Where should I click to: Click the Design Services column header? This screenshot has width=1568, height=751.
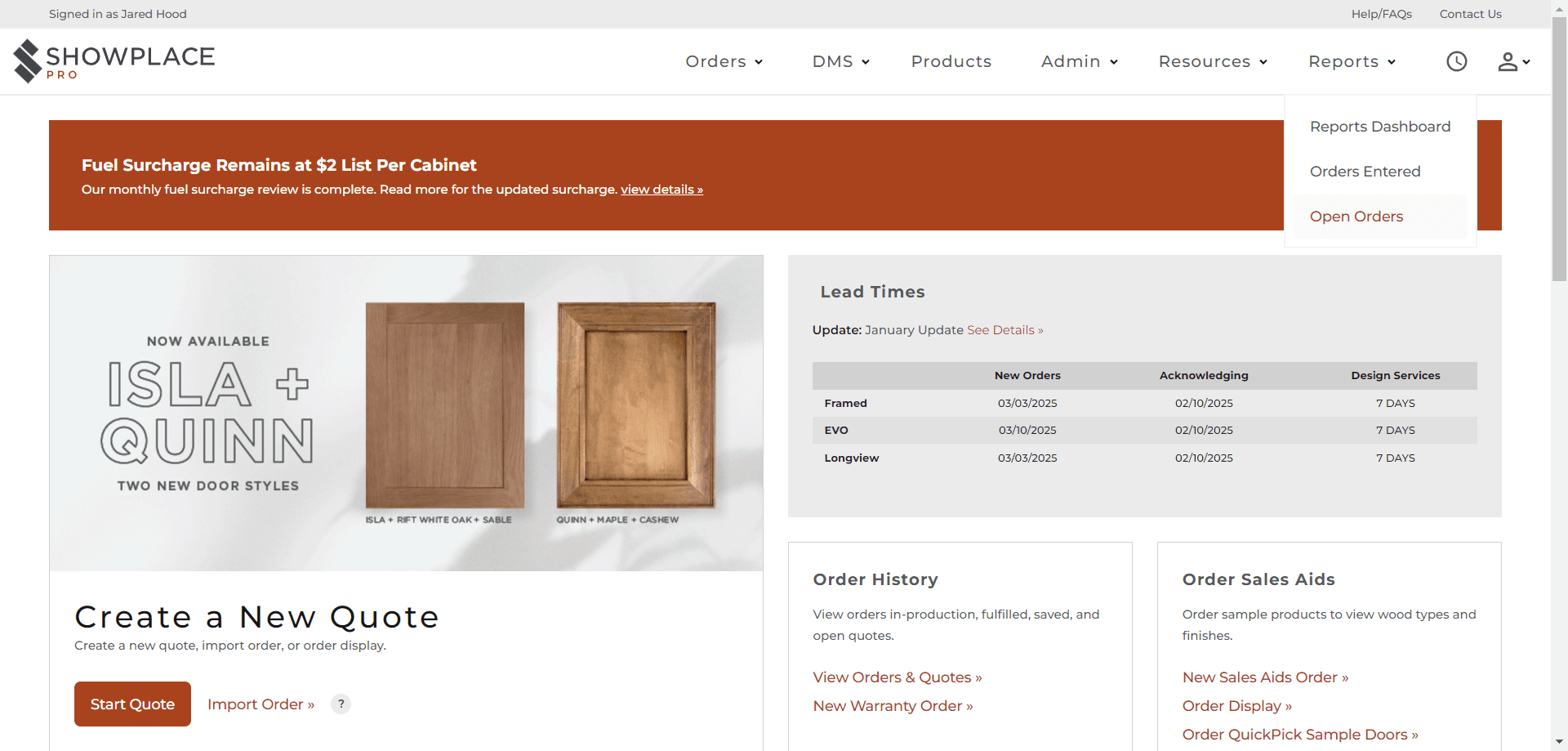click(x=1396, y=376)
